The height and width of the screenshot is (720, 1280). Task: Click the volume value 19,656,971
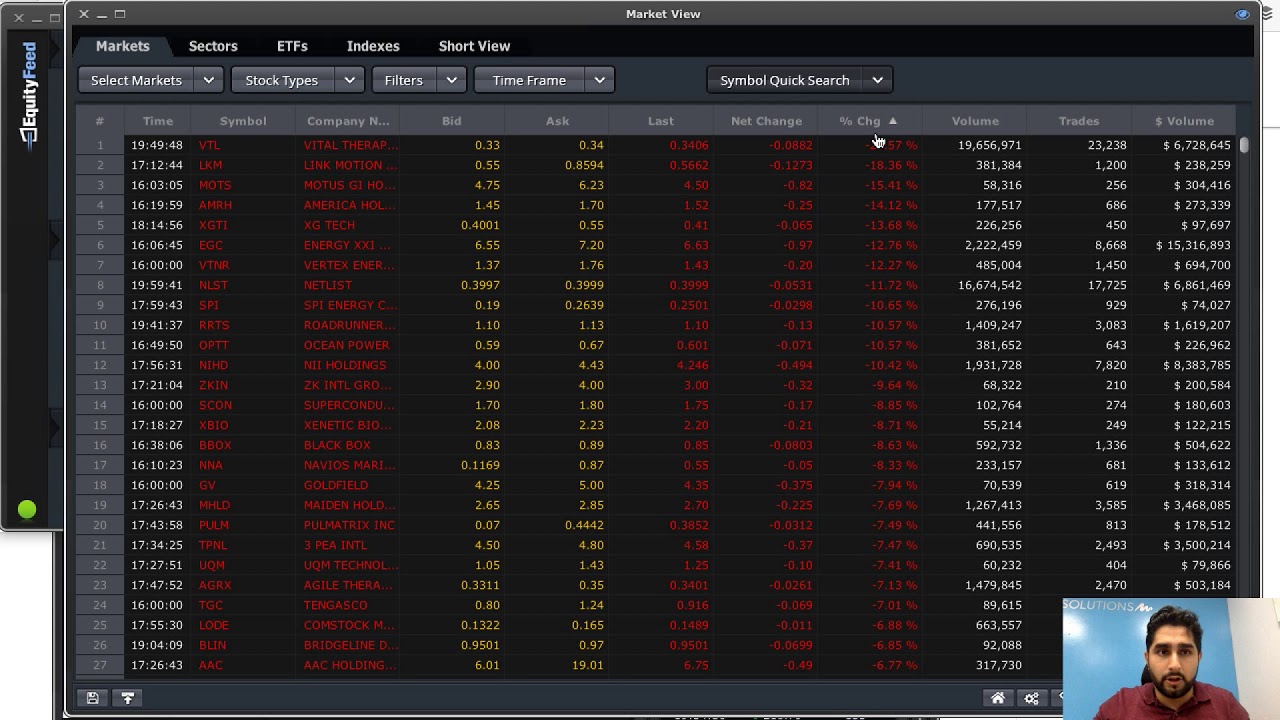click(x=989, y=145)
